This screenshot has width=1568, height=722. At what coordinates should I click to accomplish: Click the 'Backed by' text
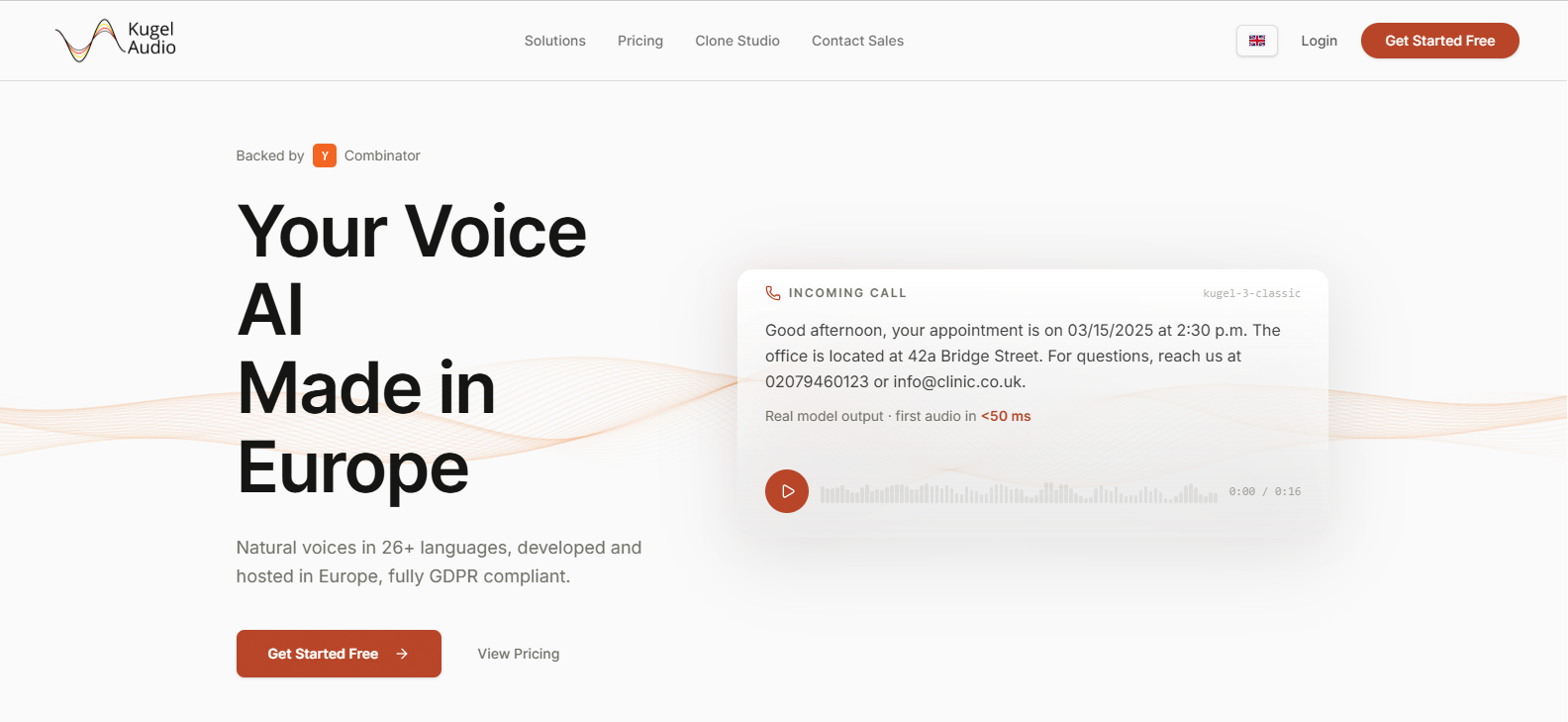point(270,155)
